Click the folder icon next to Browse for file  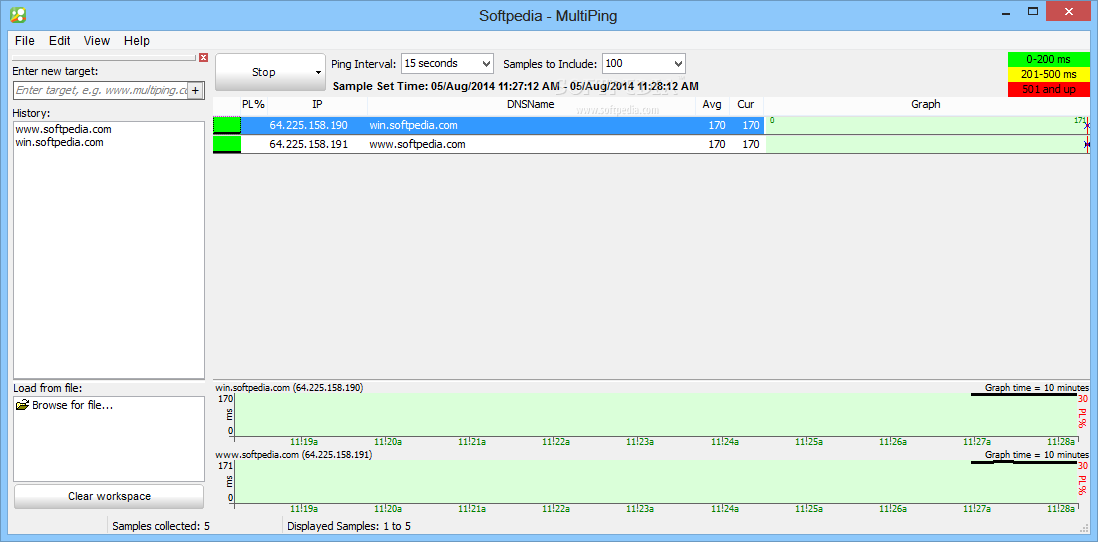click(x=22, y=405)
